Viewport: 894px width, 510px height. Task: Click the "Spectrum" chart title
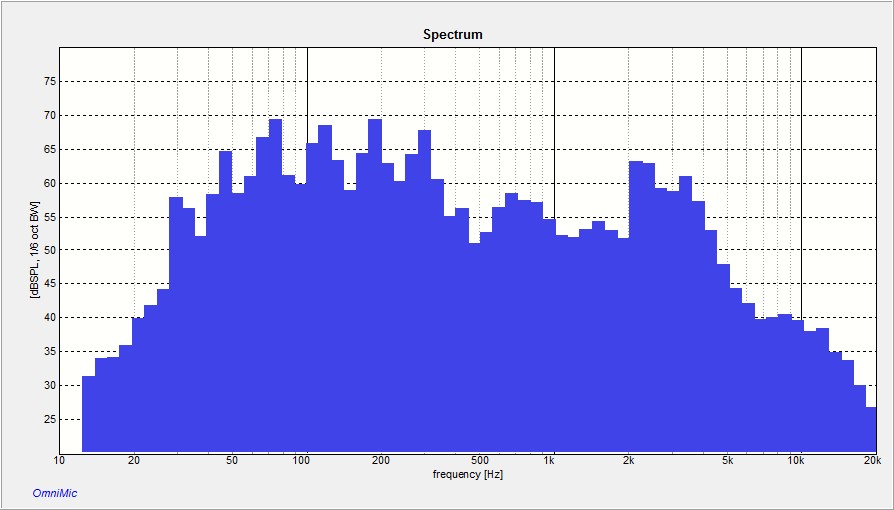(452, 34)
